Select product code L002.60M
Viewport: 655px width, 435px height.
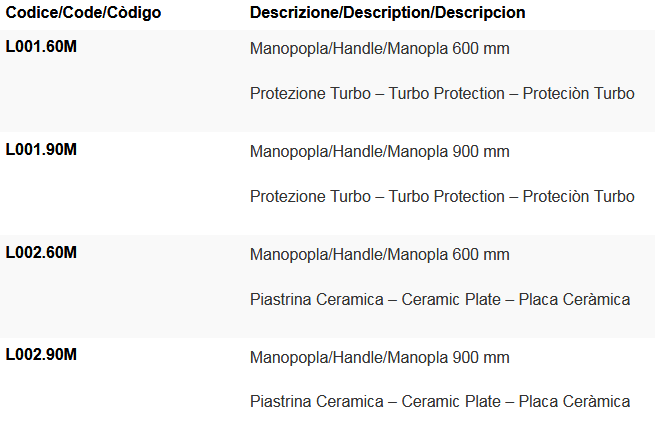pos(42,252)
